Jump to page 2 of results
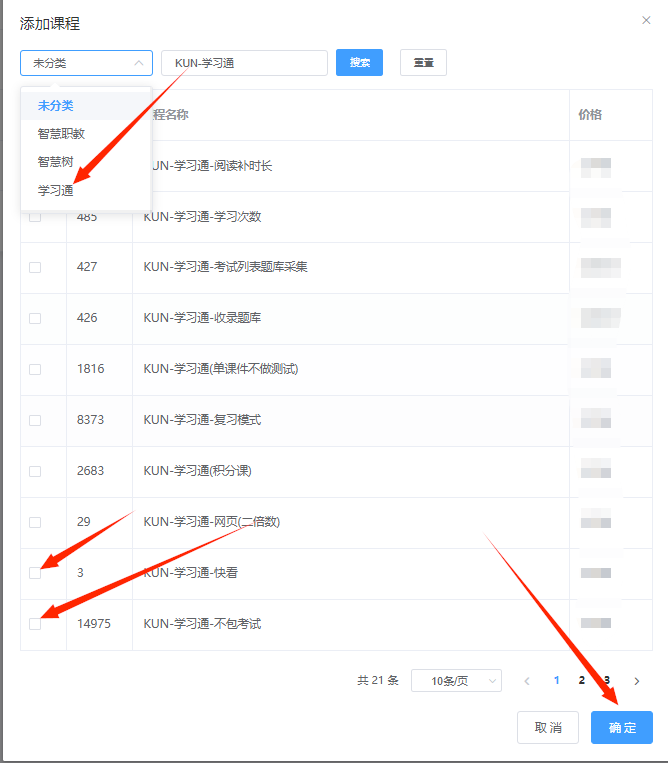 pyautogui.click(x=581, y=680)
